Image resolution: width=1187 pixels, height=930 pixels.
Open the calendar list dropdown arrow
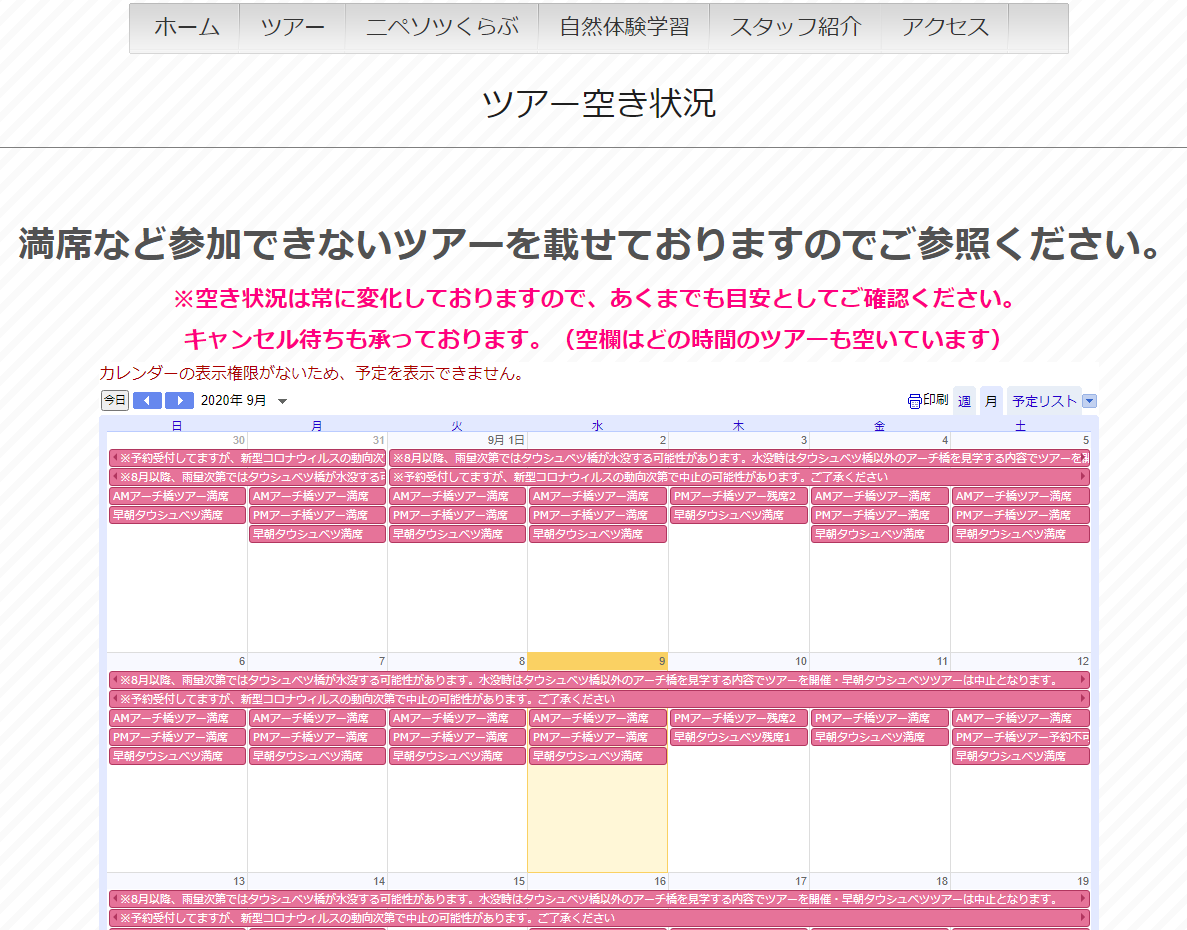click(x=1089, y=401)
